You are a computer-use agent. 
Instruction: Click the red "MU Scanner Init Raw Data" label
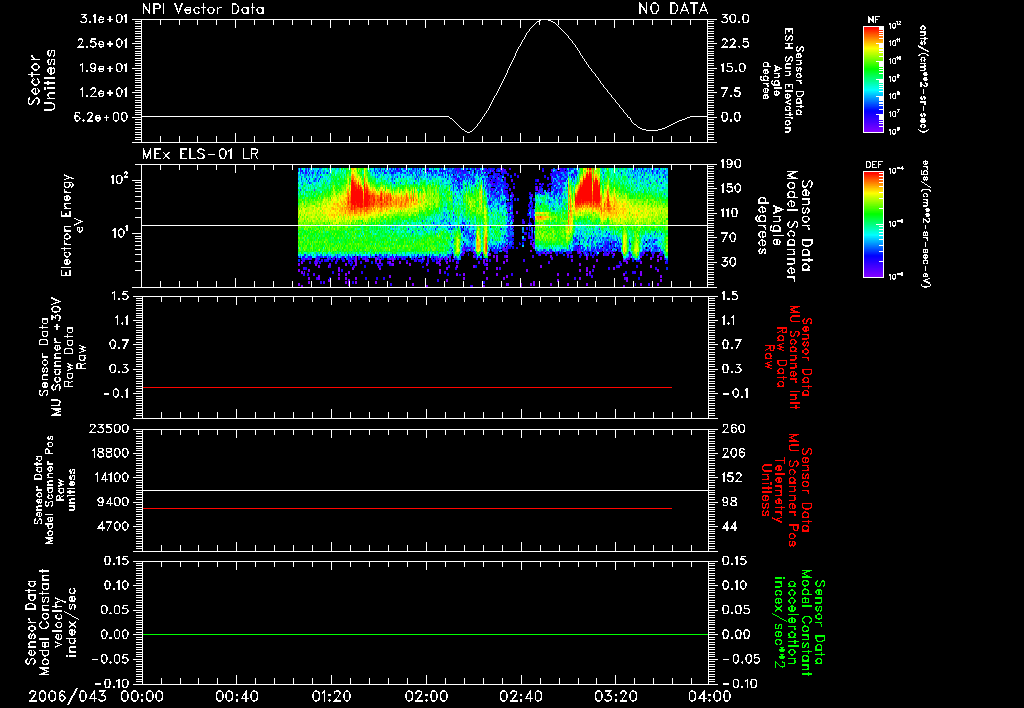[x=788, y=356]
